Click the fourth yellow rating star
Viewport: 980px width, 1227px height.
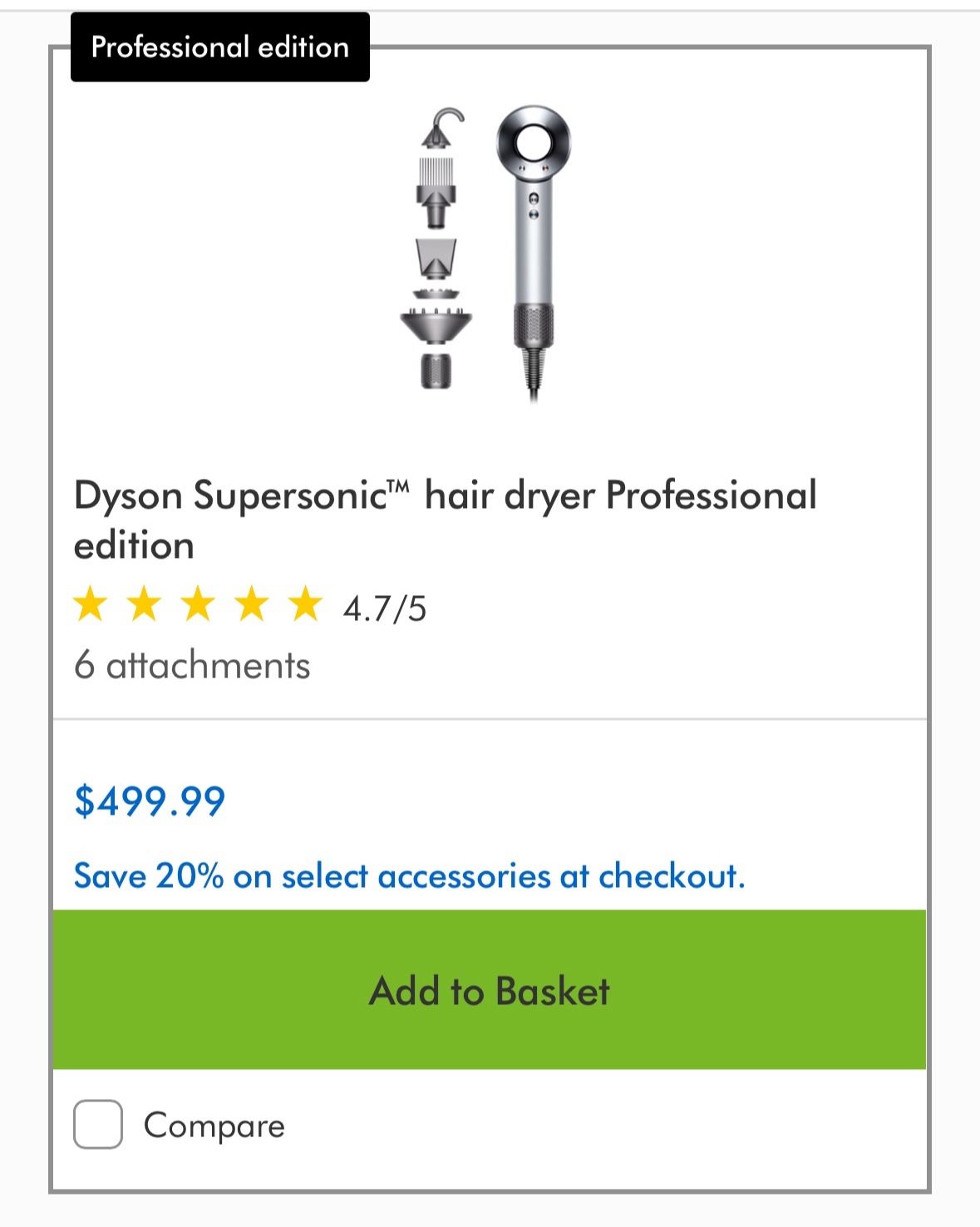coord(252,604)
